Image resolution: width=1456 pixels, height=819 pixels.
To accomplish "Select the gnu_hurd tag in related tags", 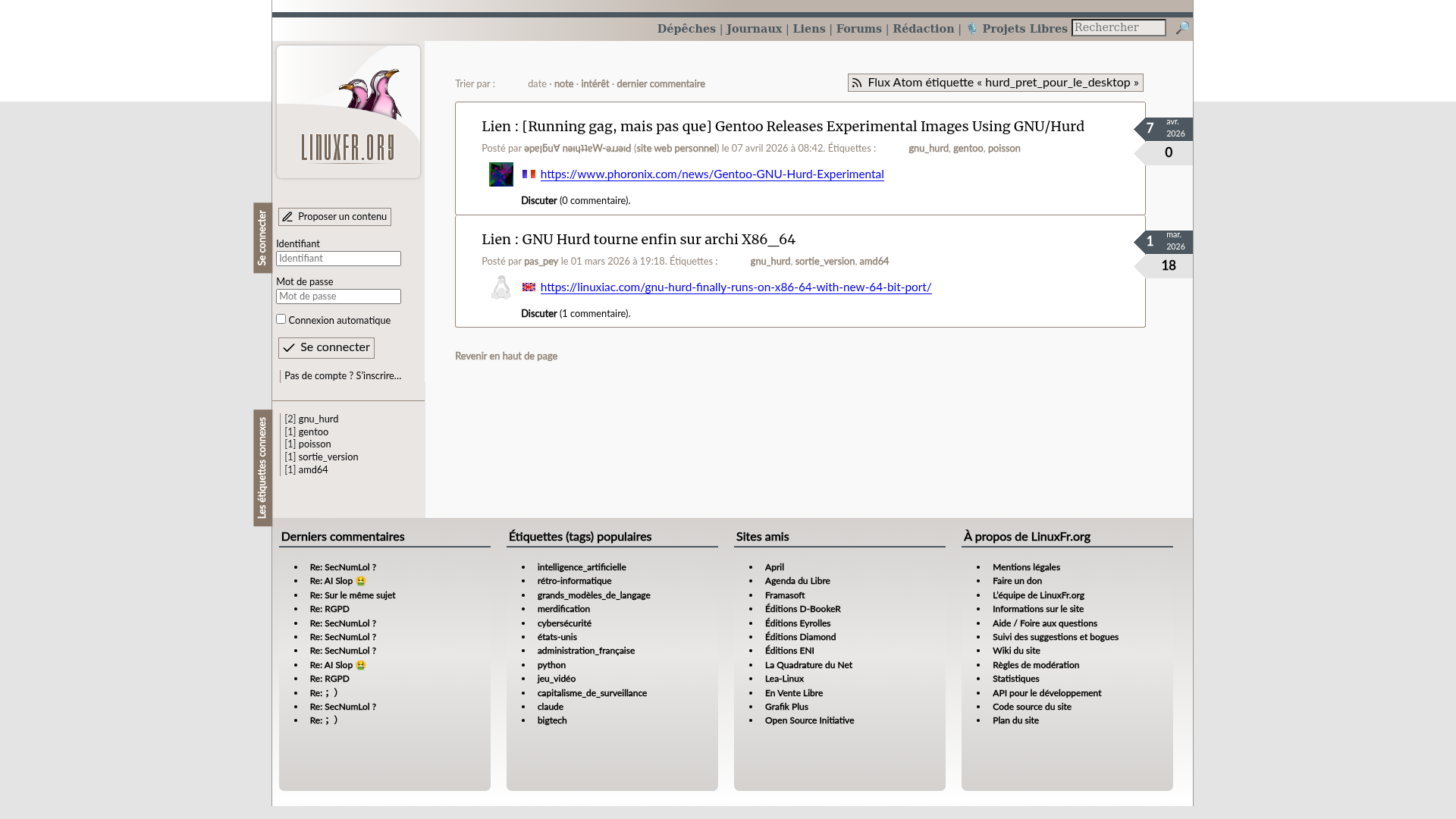I will point(318,419).
